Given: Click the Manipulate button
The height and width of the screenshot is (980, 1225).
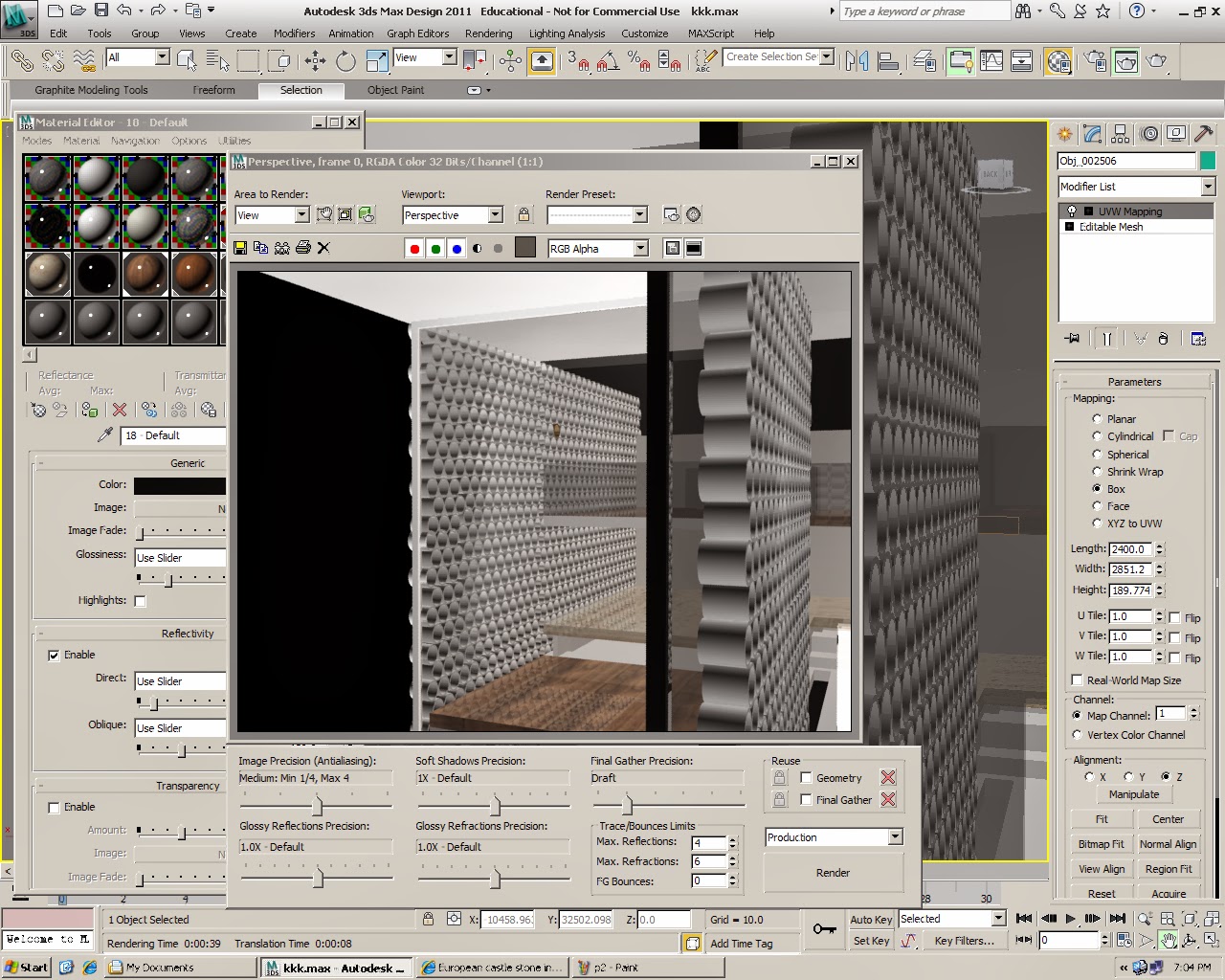Looking at the screenshot, I should click(x=1134, y=794).
